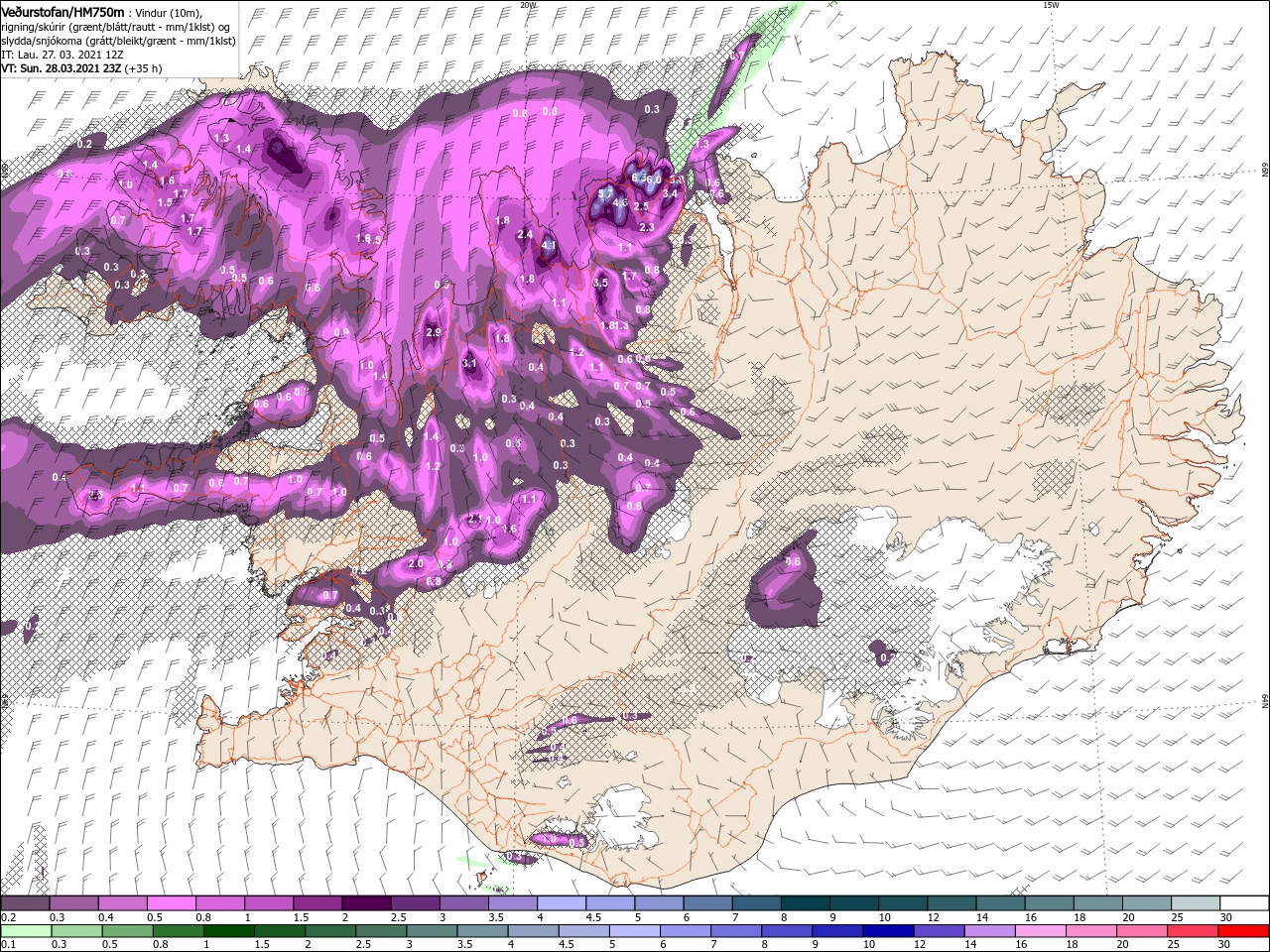1270x952 pixels.
Task: Click the dull purple 0.2 swatch in upper scale
Action: (26, 903)
